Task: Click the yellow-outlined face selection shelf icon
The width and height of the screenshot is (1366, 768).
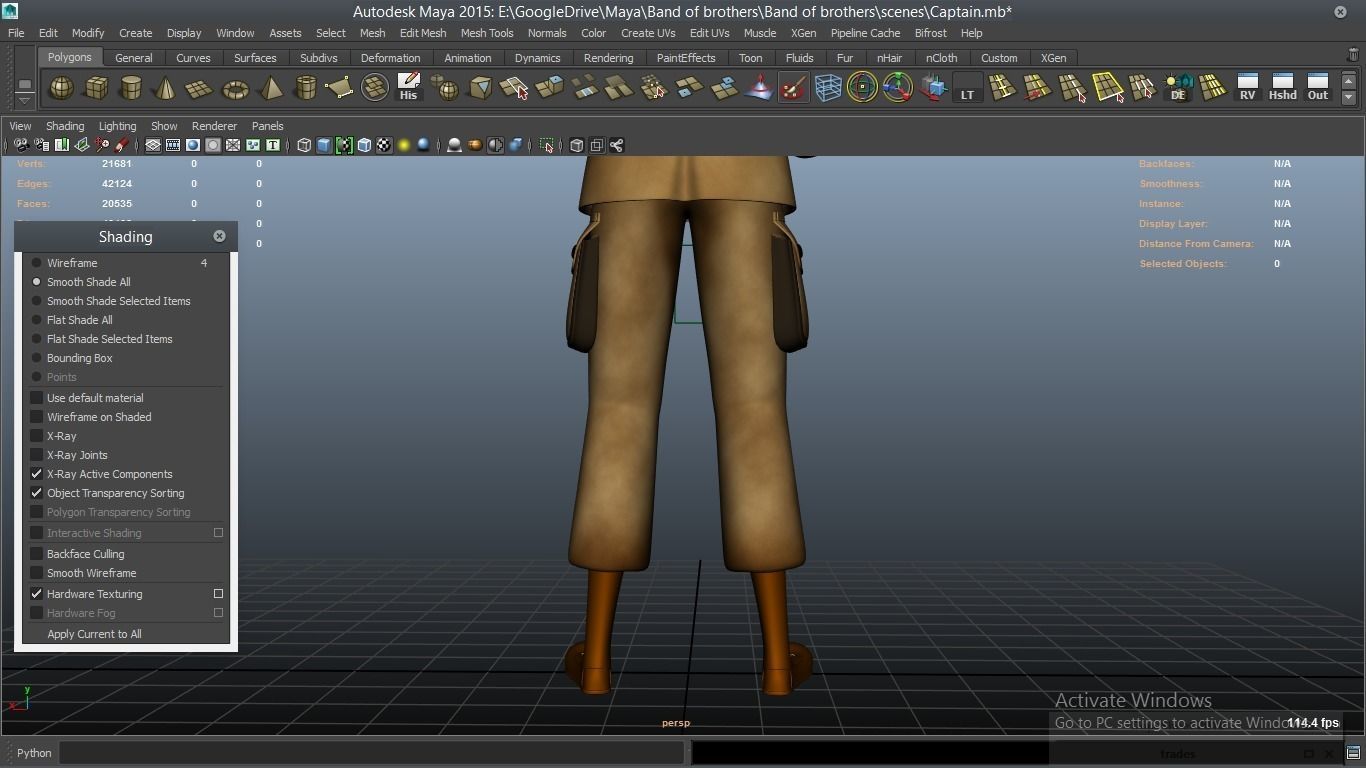Action: tap(1108, 88)
